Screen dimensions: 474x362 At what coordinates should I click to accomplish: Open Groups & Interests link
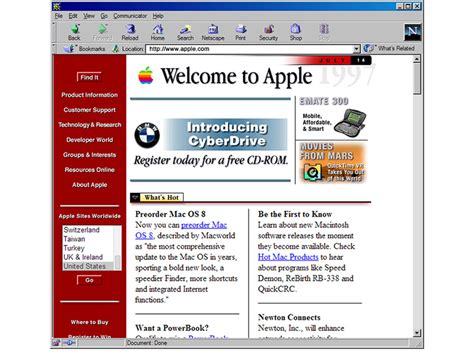click(x=89, y=155)
